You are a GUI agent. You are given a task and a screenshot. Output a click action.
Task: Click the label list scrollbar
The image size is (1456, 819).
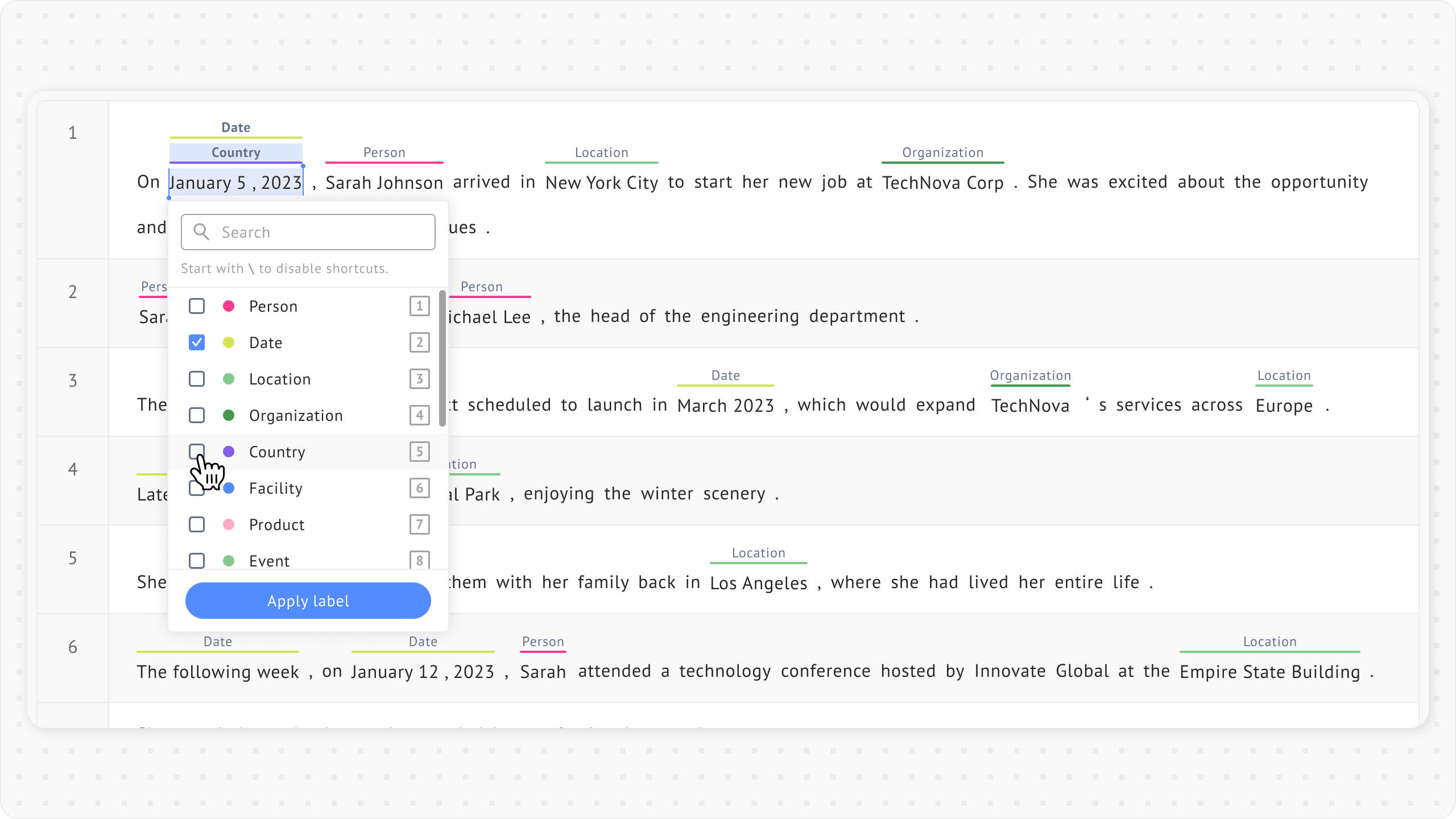(442, 358)
